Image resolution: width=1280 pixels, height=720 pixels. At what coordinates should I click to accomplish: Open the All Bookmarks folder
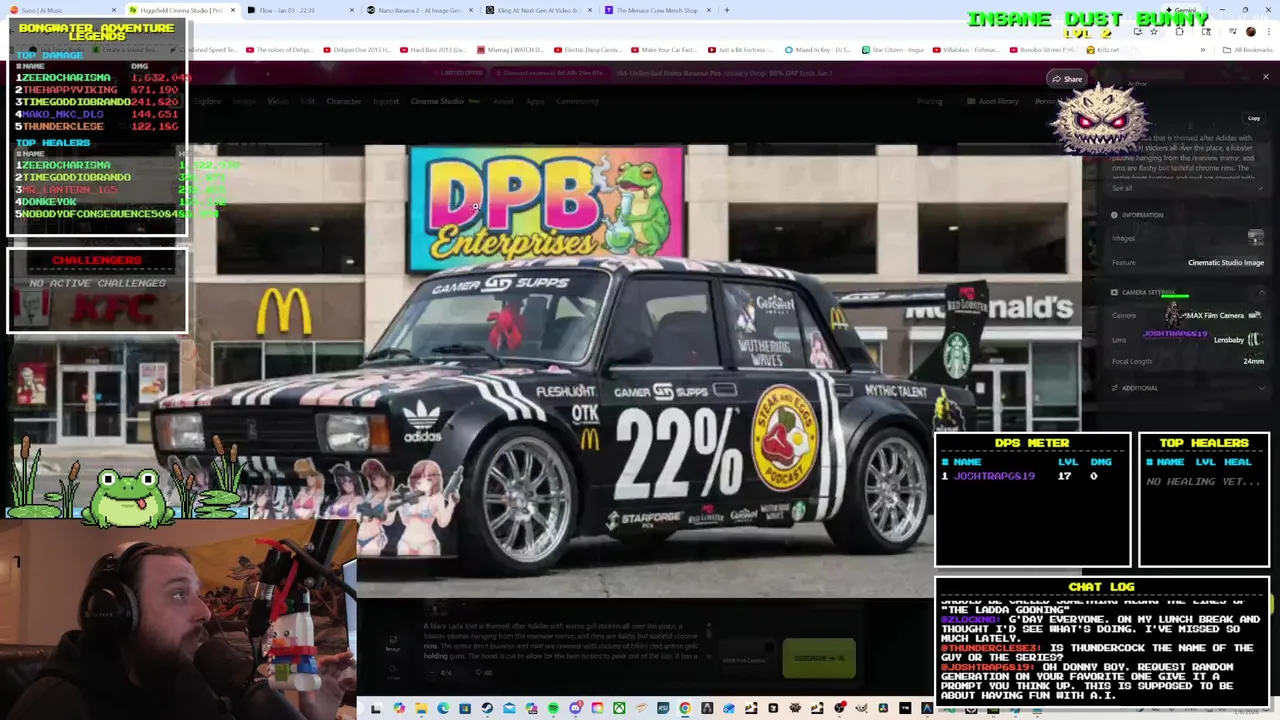click(1249, 49)
